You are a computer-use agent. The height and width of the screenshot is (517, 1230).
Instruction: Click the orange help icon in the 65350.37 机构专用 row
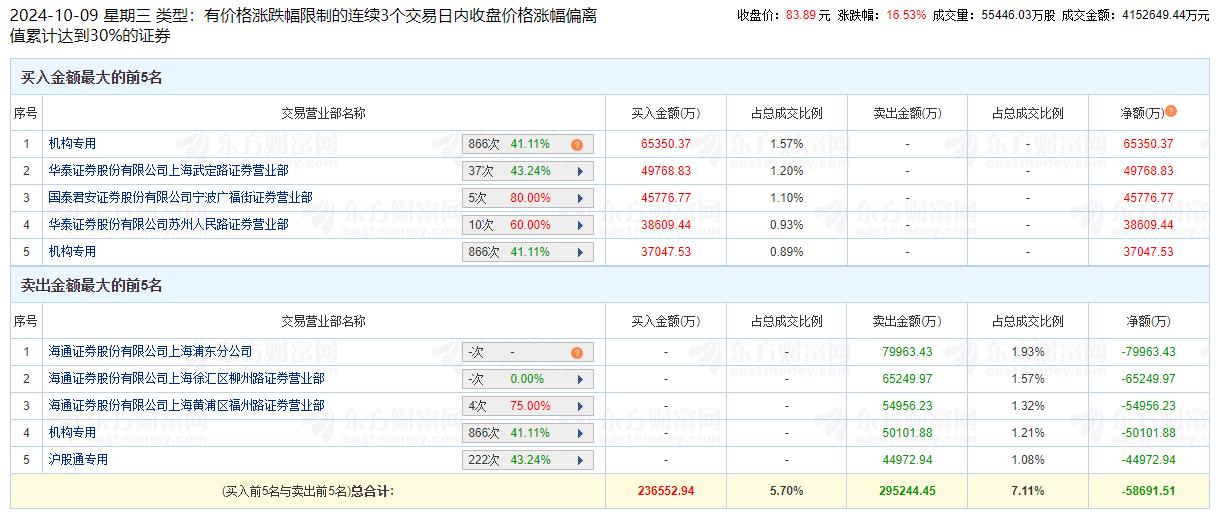(x=576, y=145)
